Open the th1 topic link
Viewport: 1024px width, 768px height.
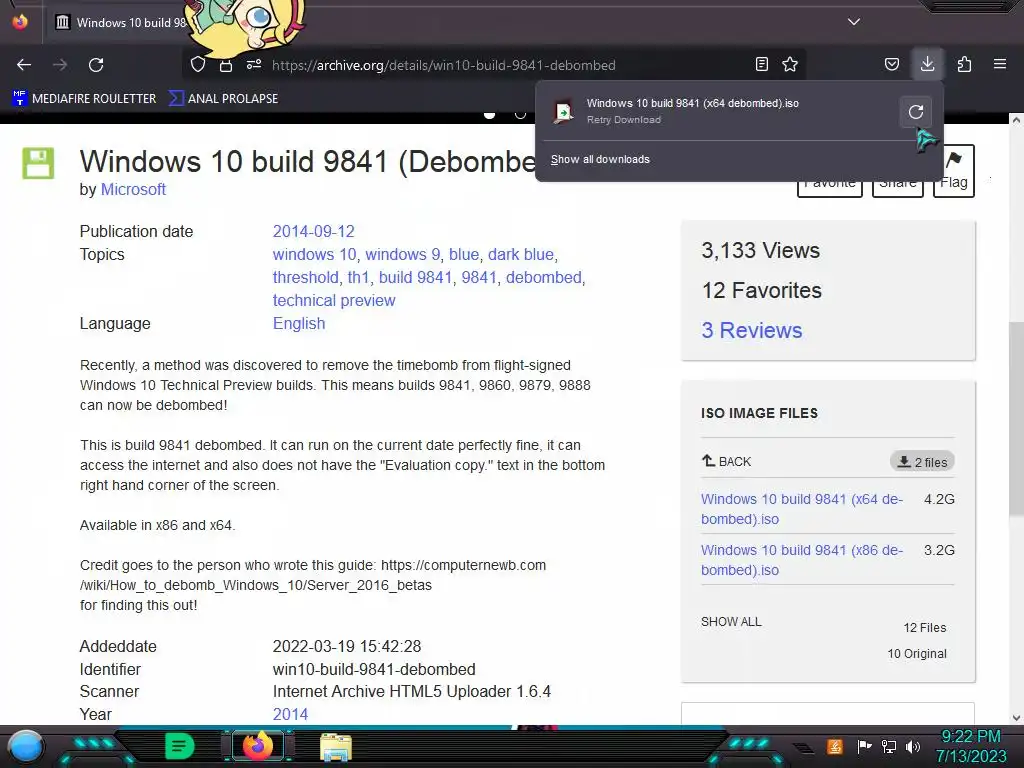[359, 278]
